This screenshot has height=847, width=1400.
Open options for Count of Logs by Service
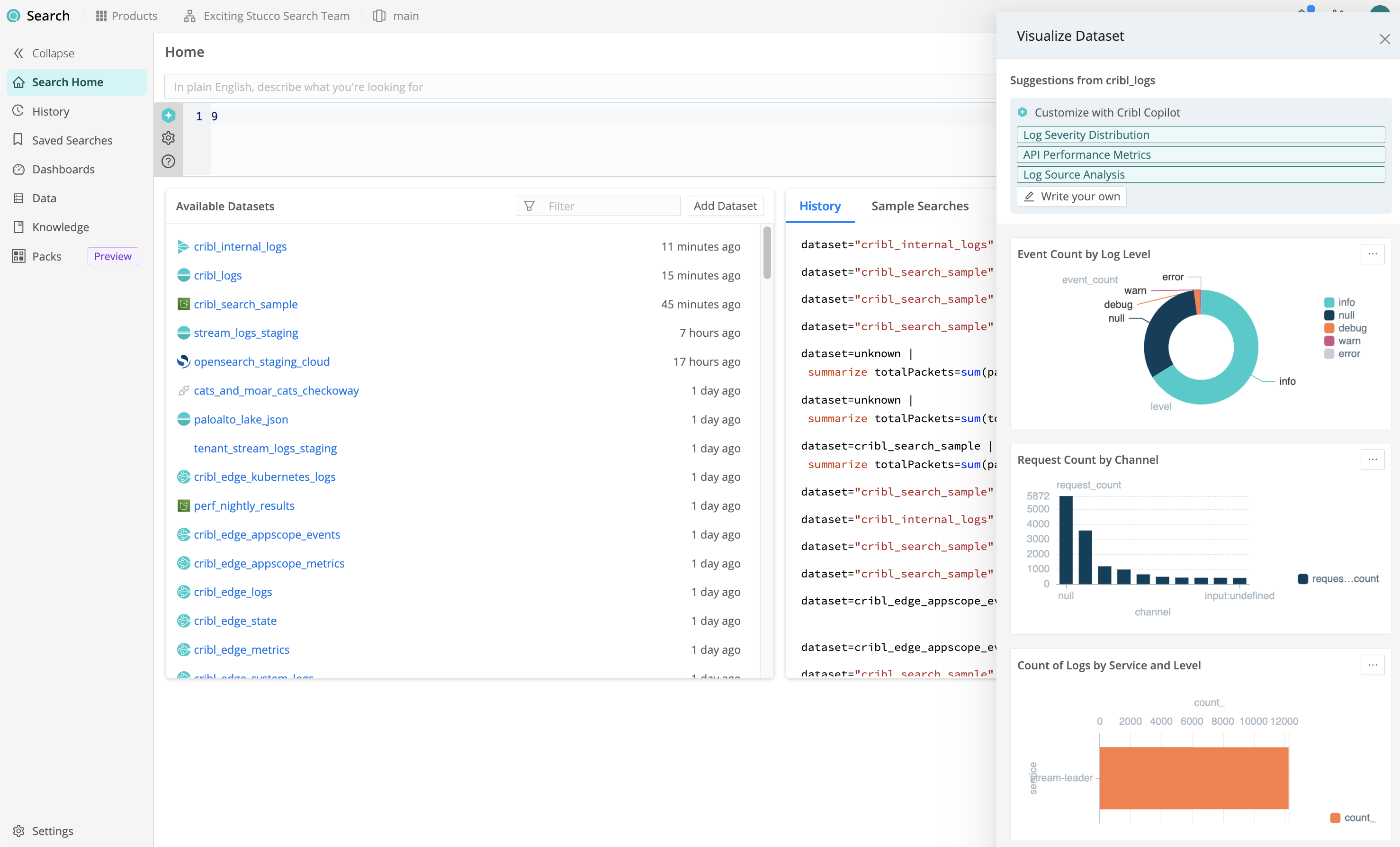pos(1372,665)
